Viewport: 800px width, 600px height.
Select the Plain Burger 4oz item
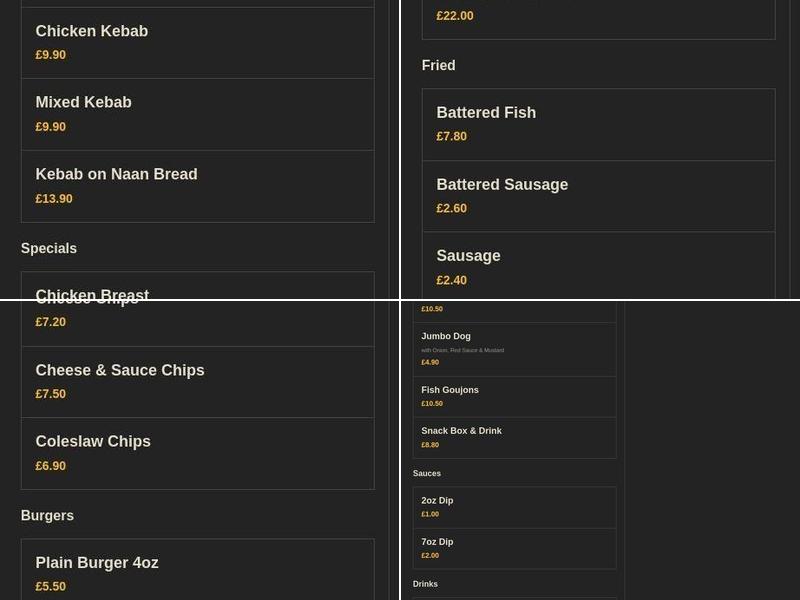tap(97, 563)
